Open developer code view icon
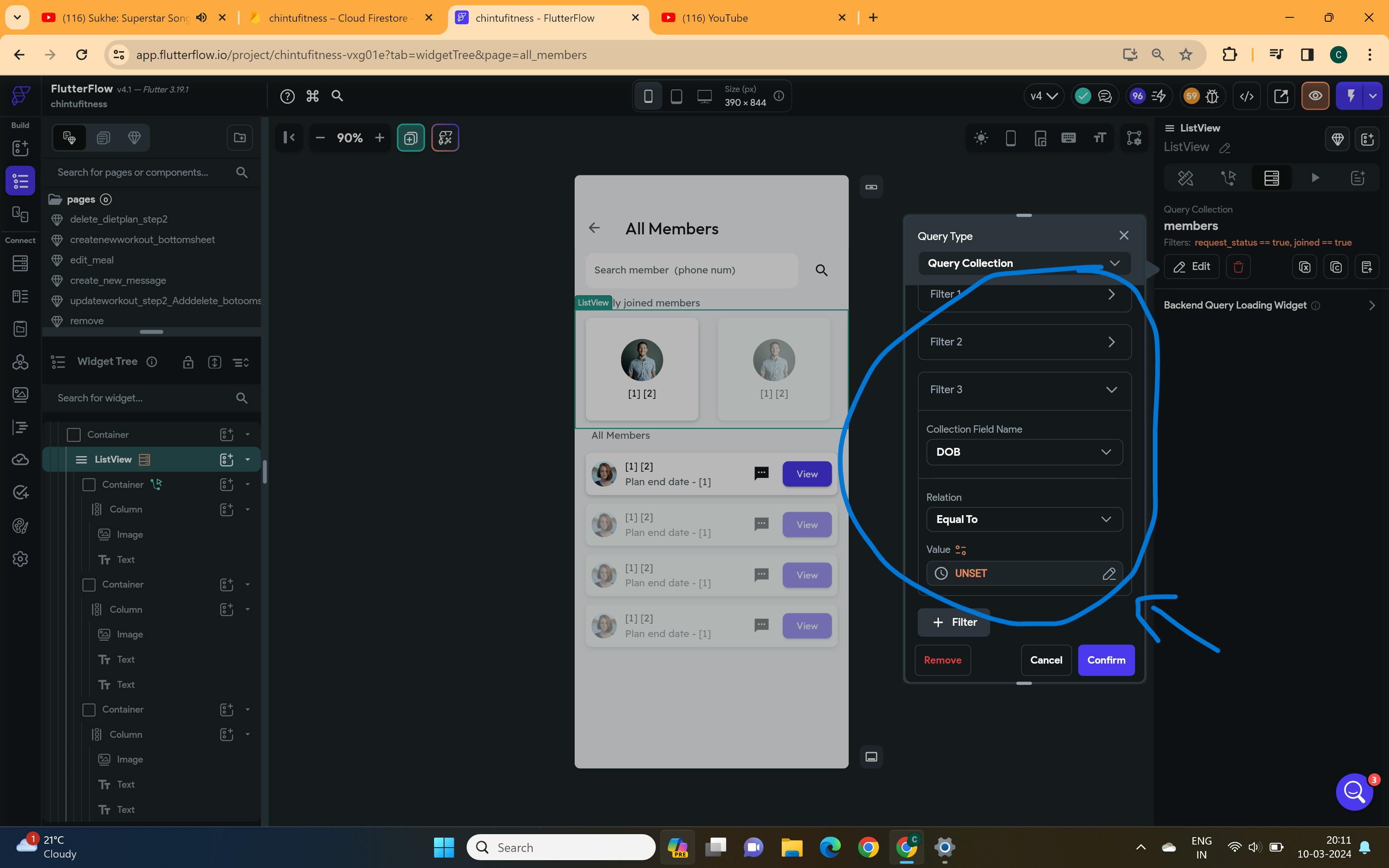The image size is (1389, 868). pos(1247,96)
